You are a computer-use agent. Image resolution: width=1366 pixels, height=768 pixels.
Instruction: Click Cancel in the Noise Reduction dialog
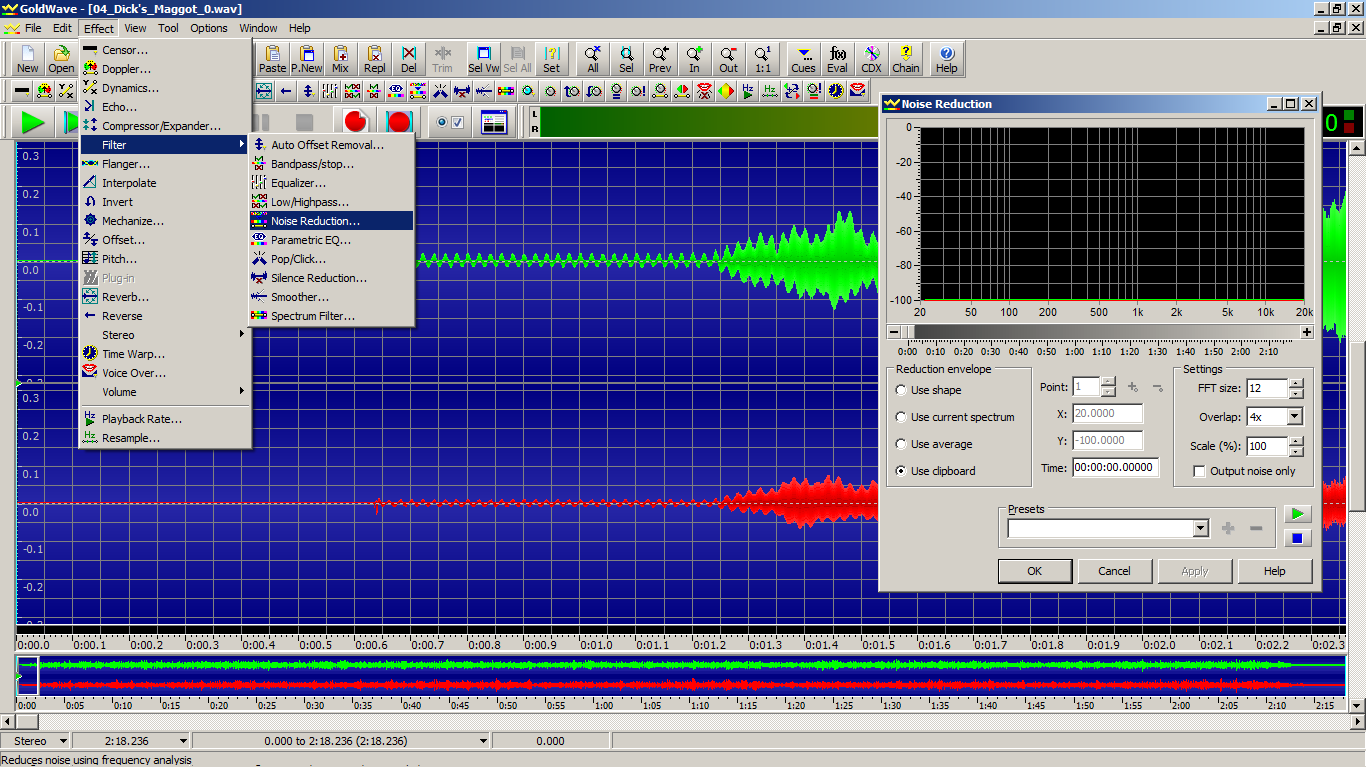(1114, 571)
